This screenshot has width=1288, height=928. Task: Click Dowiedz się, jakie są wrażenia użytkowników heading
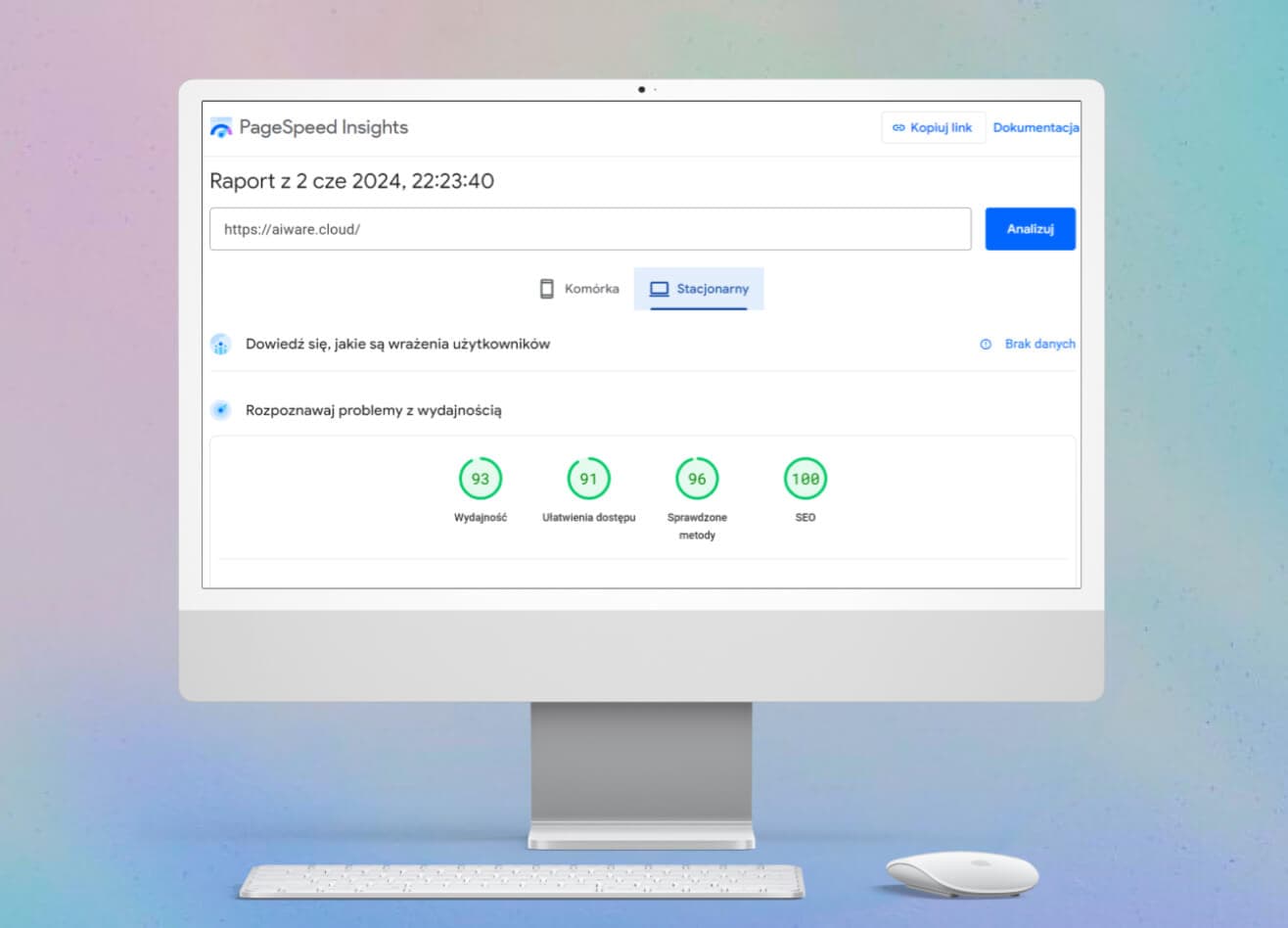tap(397, 345)
